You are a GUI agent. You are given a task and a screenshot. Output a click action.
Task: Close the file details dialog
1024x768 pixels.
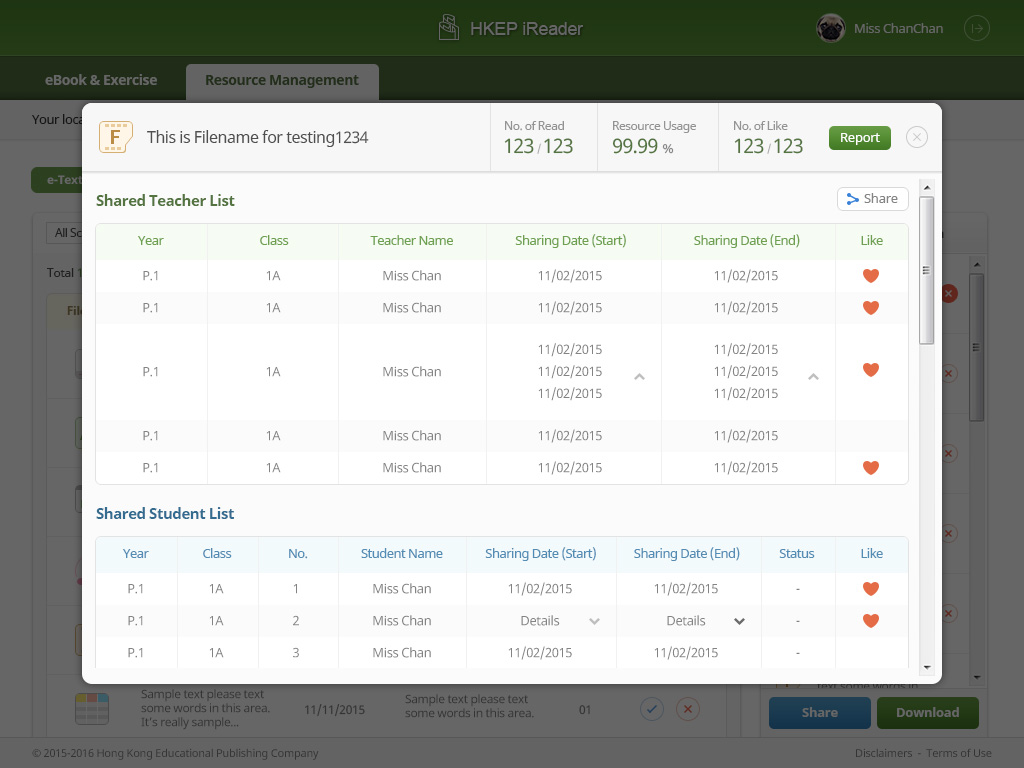point(917,138)
